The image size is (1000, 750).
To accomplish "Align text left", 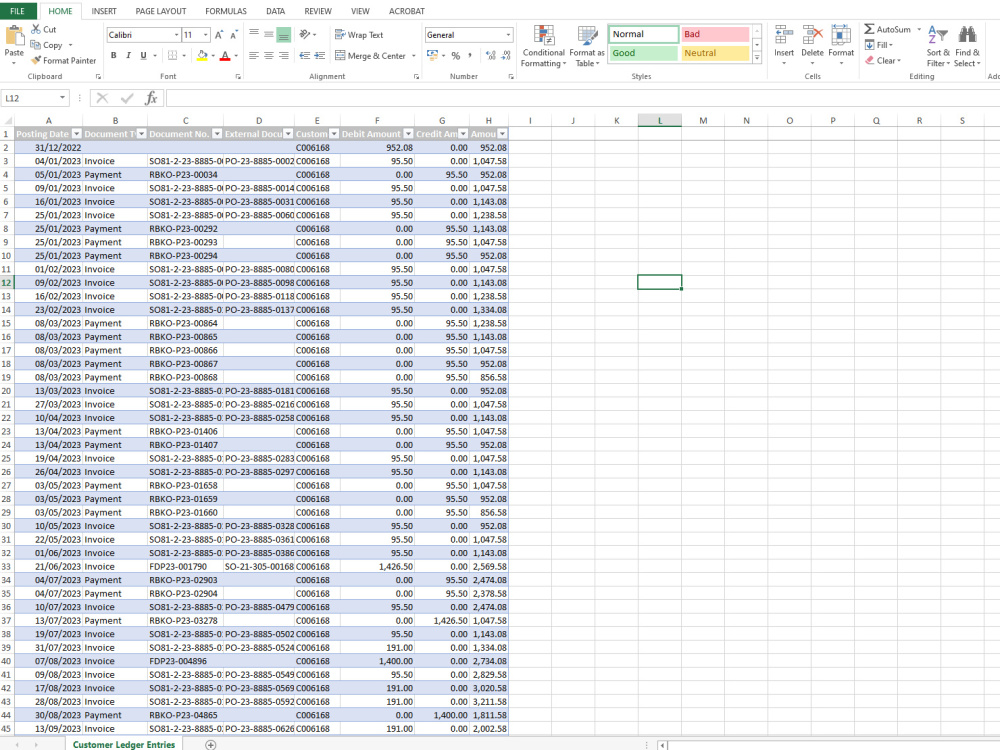I will click(254, 55).
